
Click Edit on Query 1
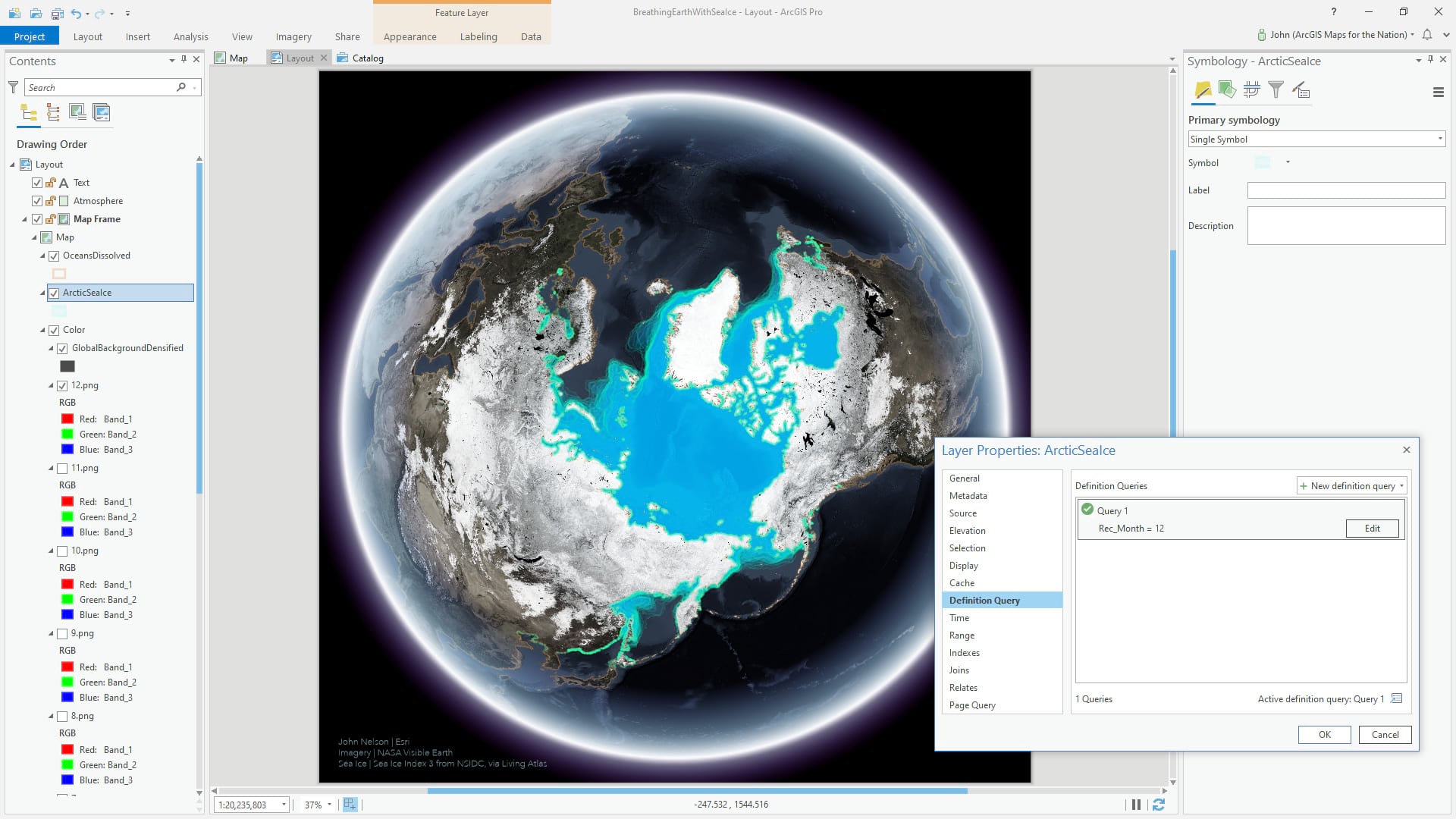click(x=1372, y=529)
